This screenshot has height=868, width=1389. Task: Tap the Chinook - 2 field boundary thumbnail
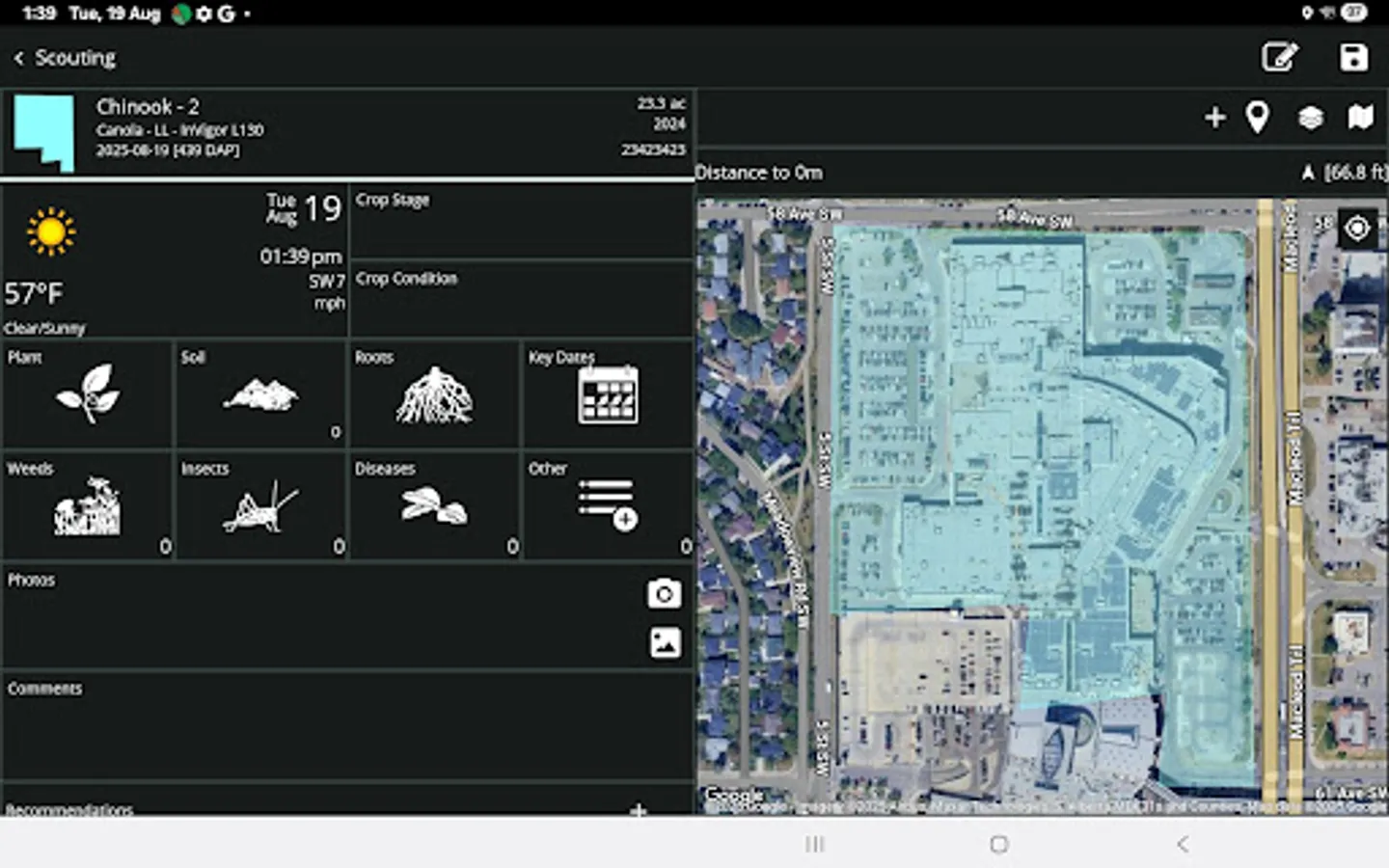pyautogui.click(x=42, y=133)
